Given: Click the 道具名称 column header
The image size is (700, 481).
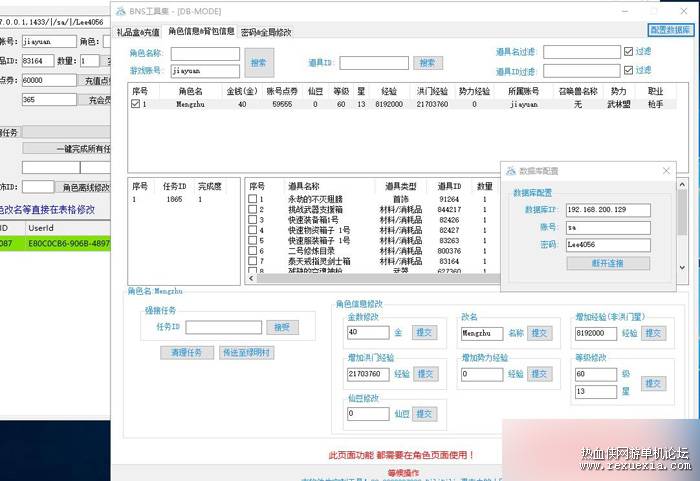Looking at the screenshot, I should (x=304, y=186).
